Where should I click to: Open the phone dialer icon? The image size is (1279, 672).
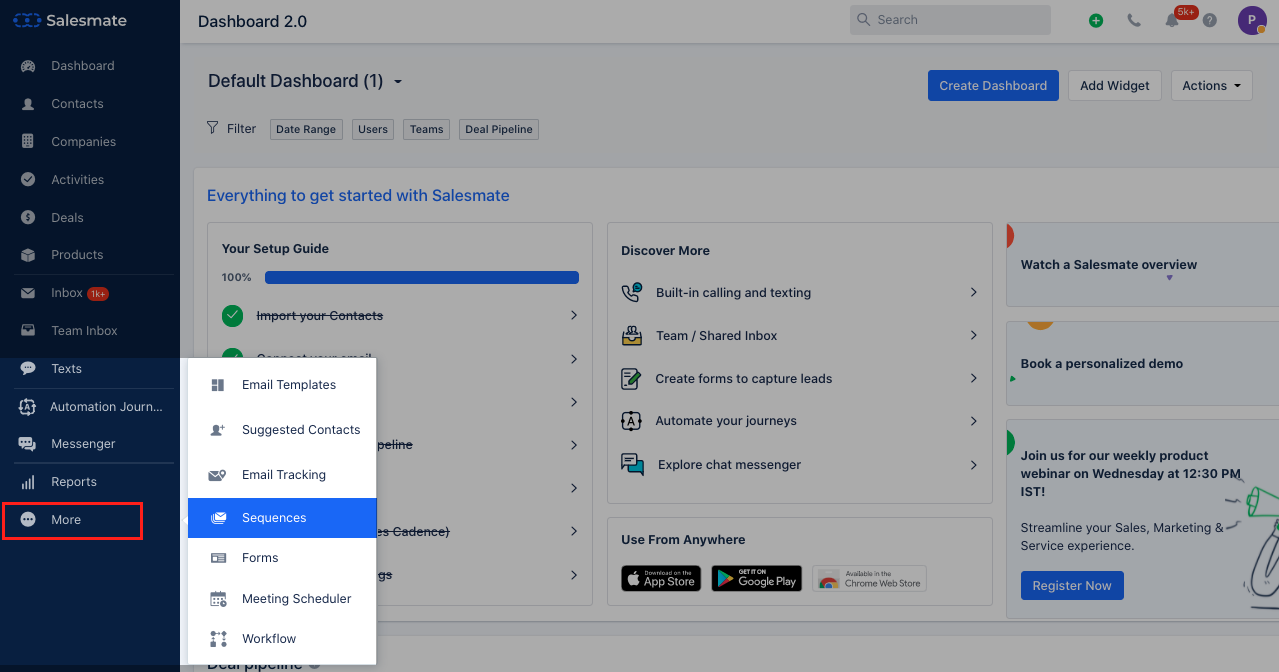click(1134, 20)
